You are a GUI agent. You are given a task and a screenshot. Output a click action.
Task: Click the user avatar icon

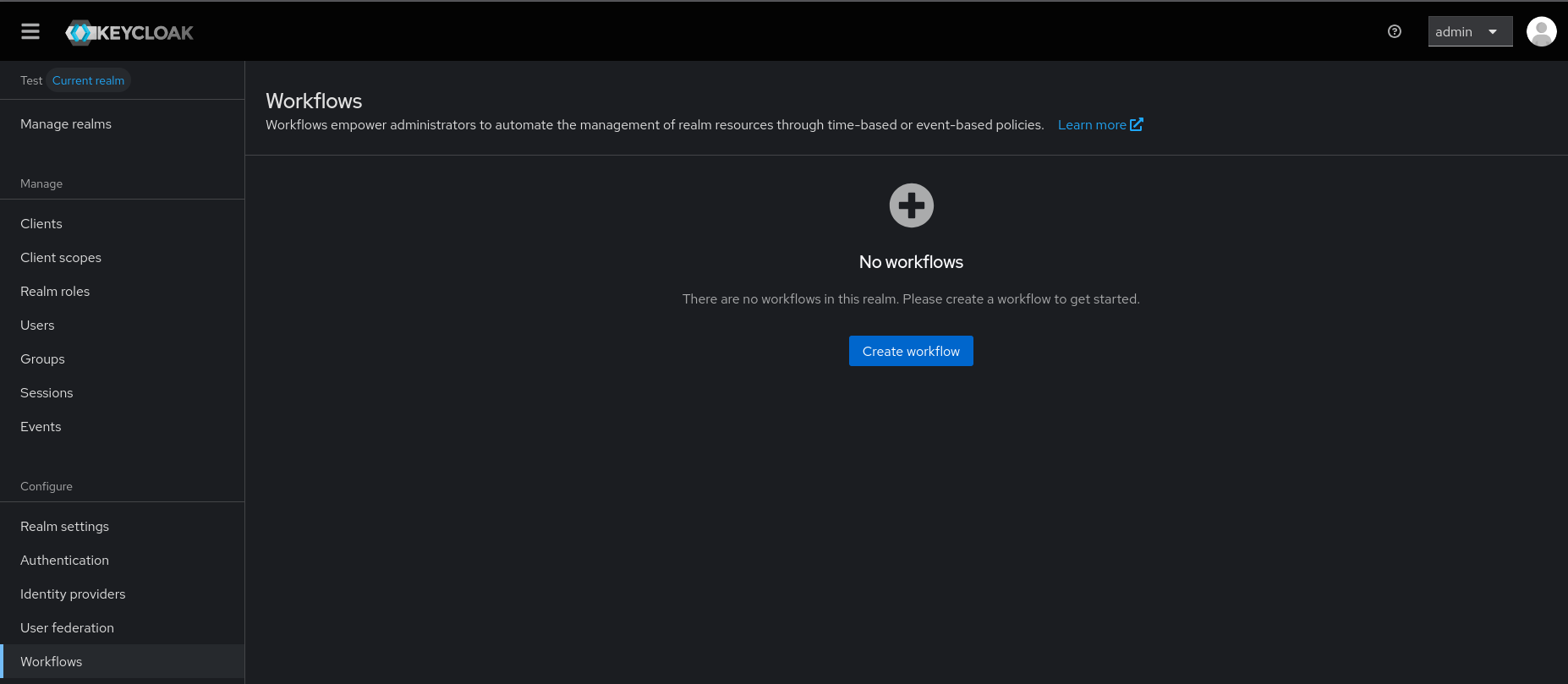pos(1541,31)
